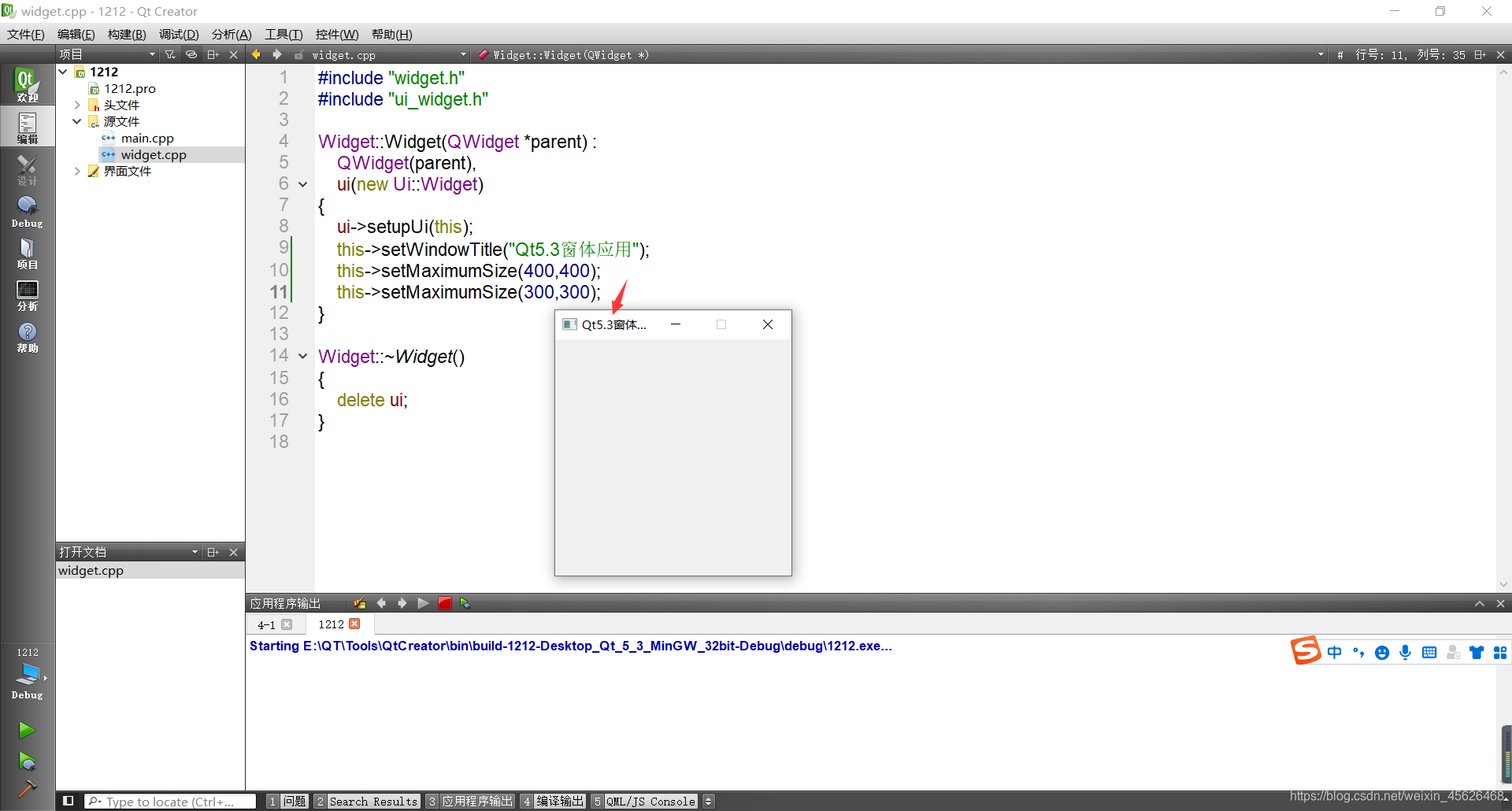Go to next item in output pane

(402, 603)
